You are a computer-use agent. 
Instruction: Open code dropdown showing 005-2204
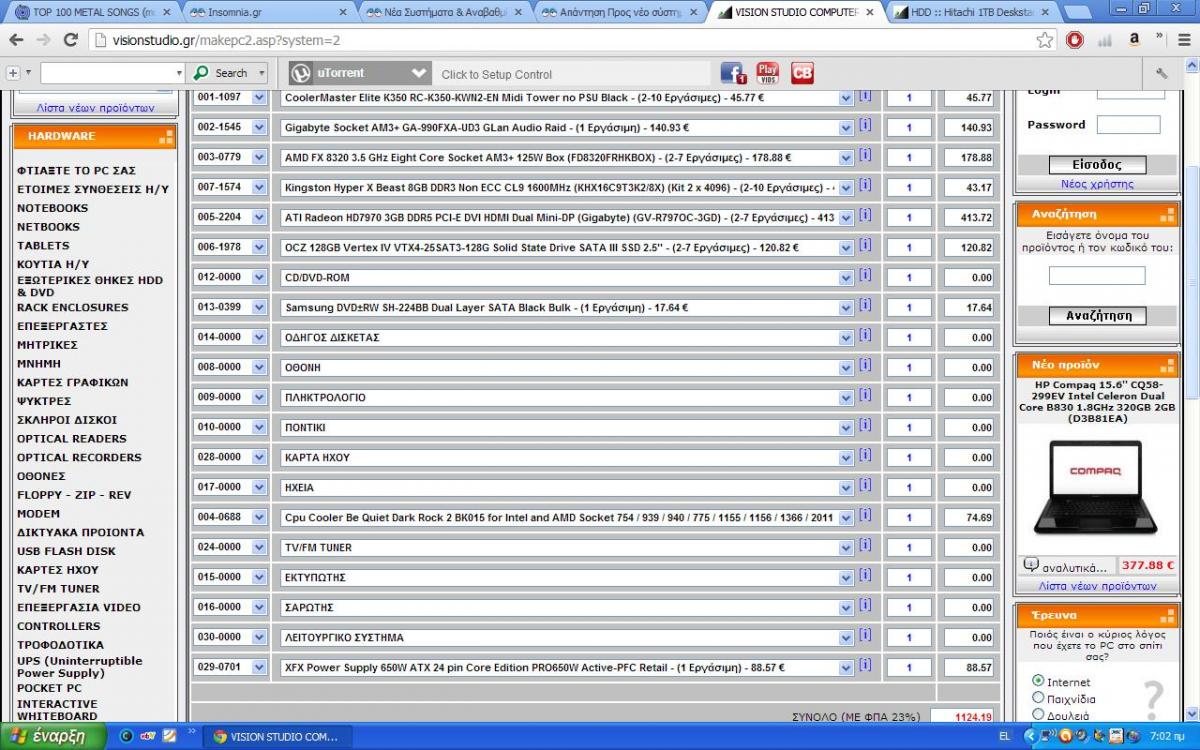click(x=230, y=217)
